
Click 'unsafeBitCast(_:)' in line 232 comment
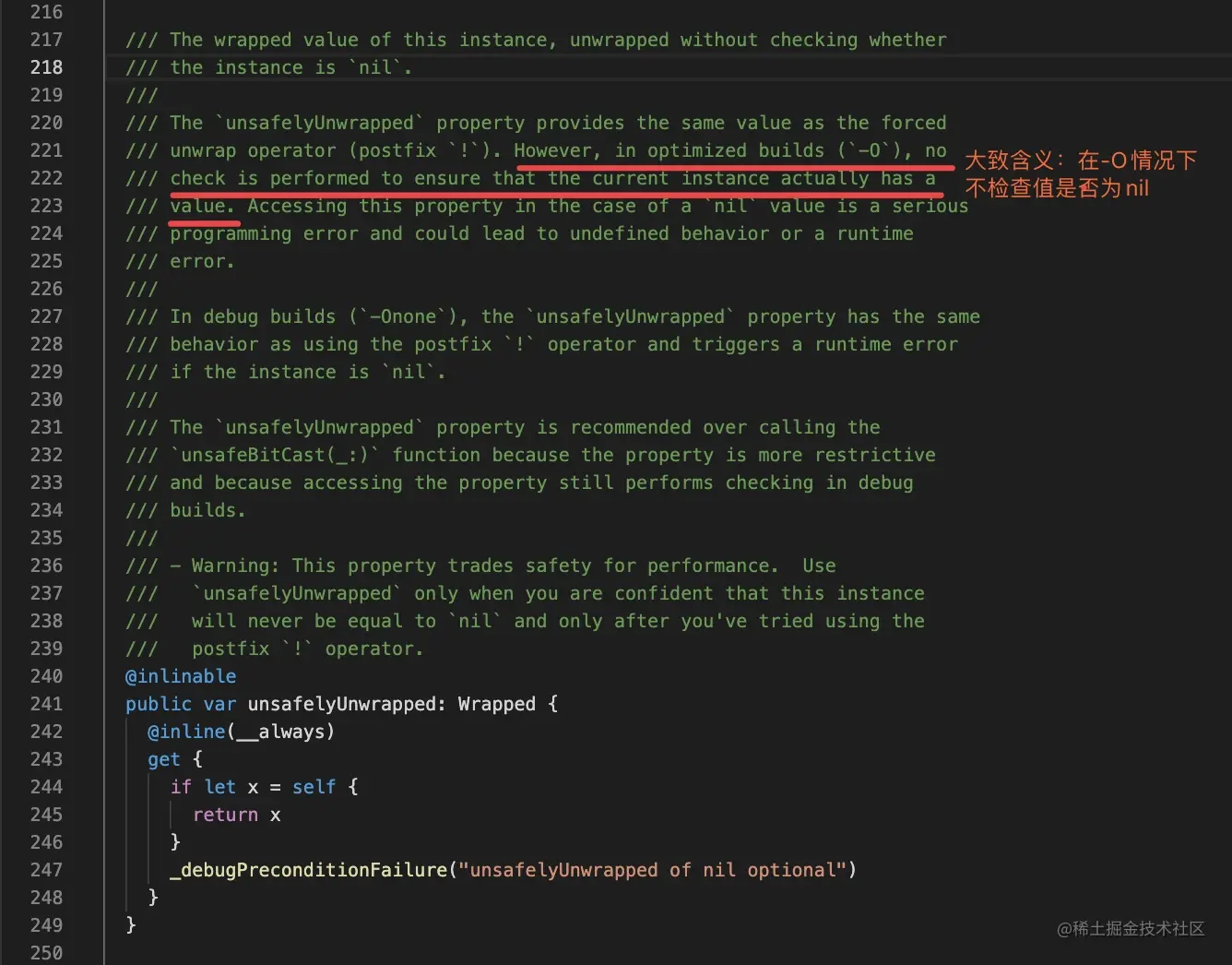tap(275, 455)
